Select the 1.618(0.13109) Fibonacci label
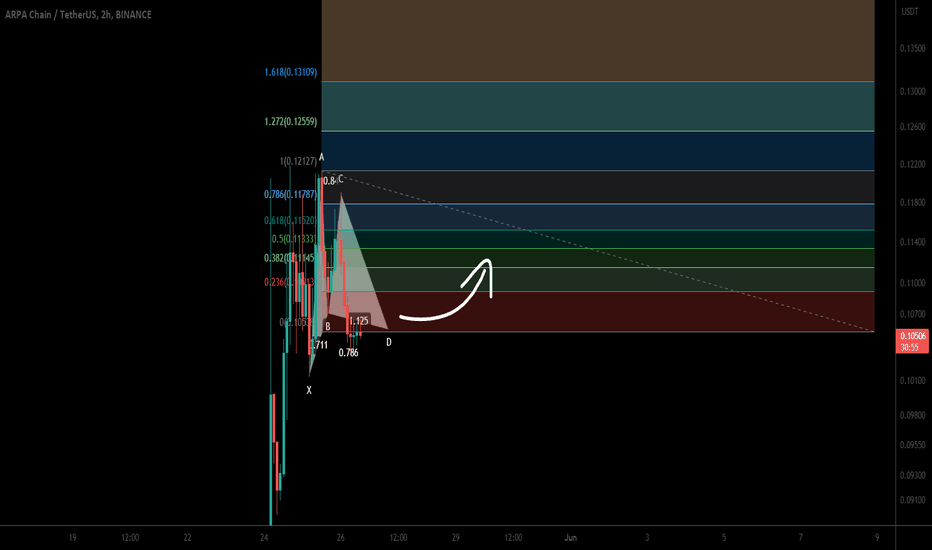 coord(291,72)
